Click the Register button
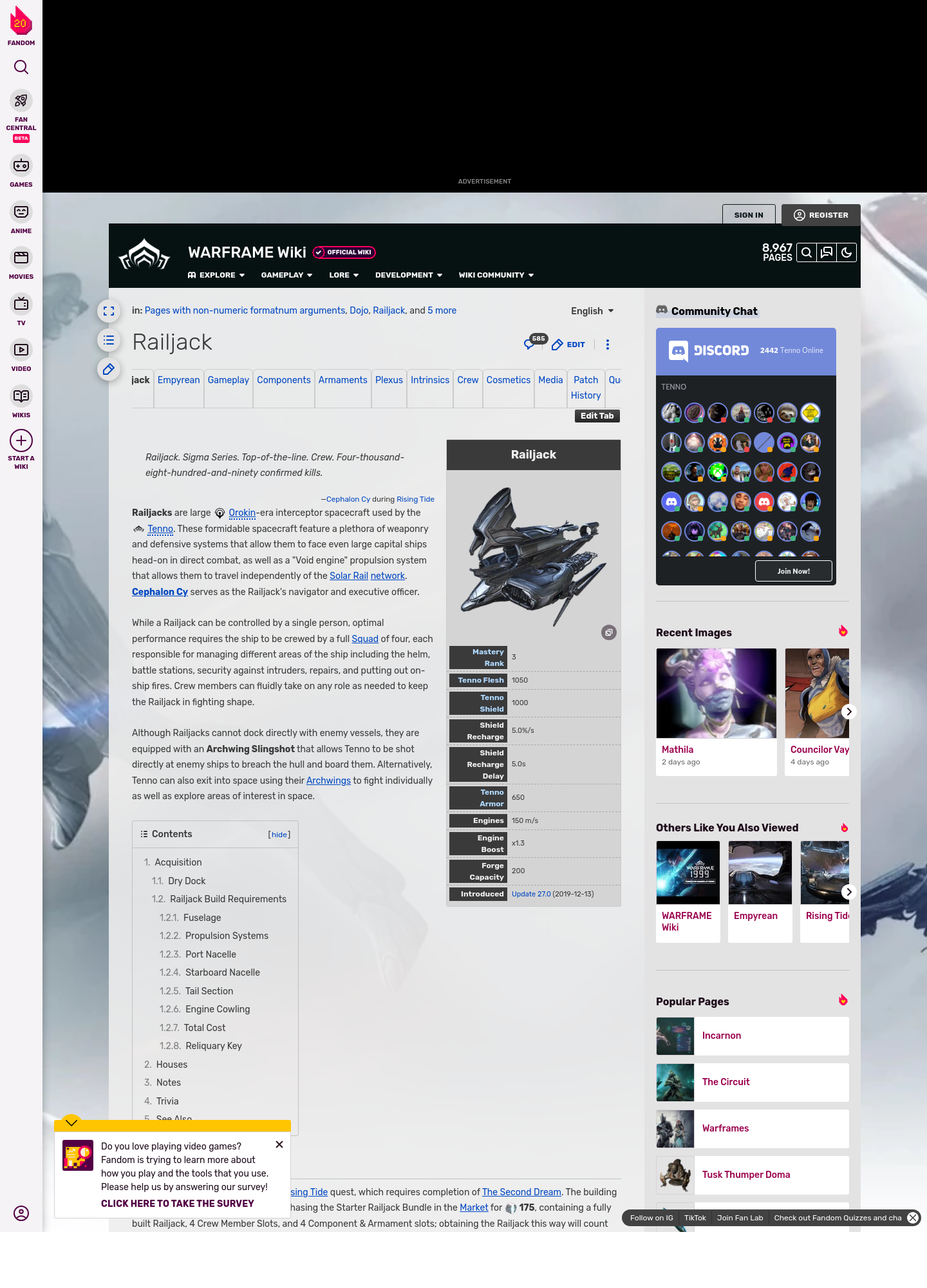927x1288 pixels. pos(821,215)
